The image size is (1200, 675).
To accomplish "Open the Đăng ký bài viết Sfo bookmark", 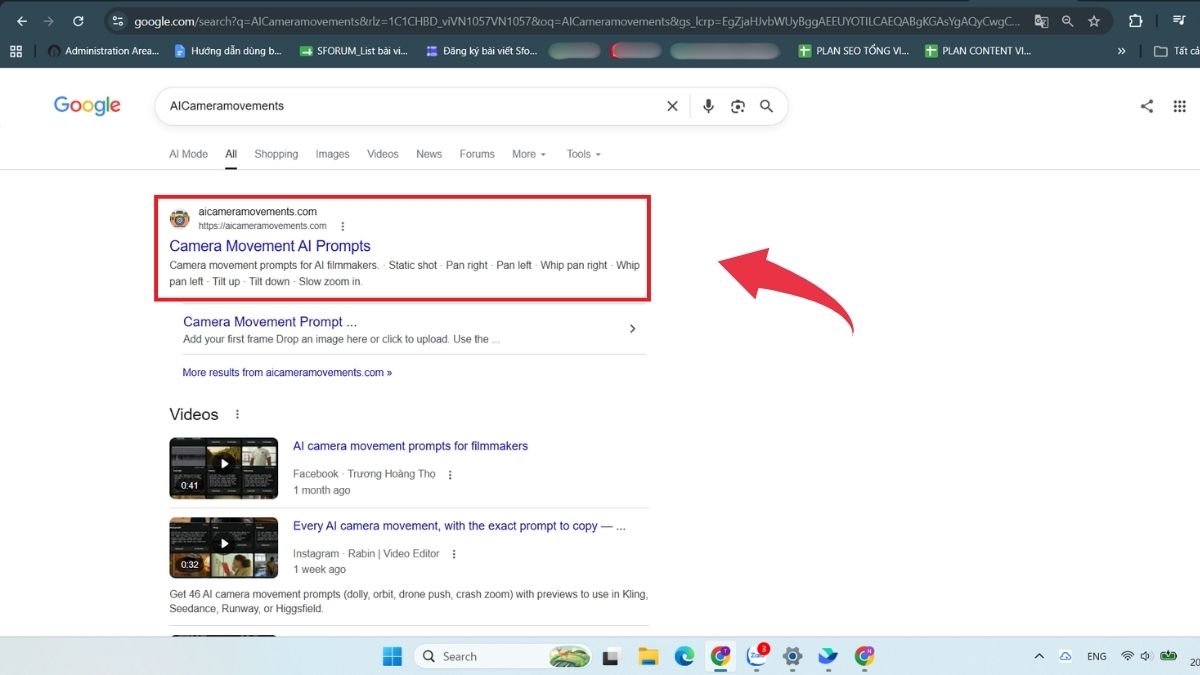I will (481, 51).
